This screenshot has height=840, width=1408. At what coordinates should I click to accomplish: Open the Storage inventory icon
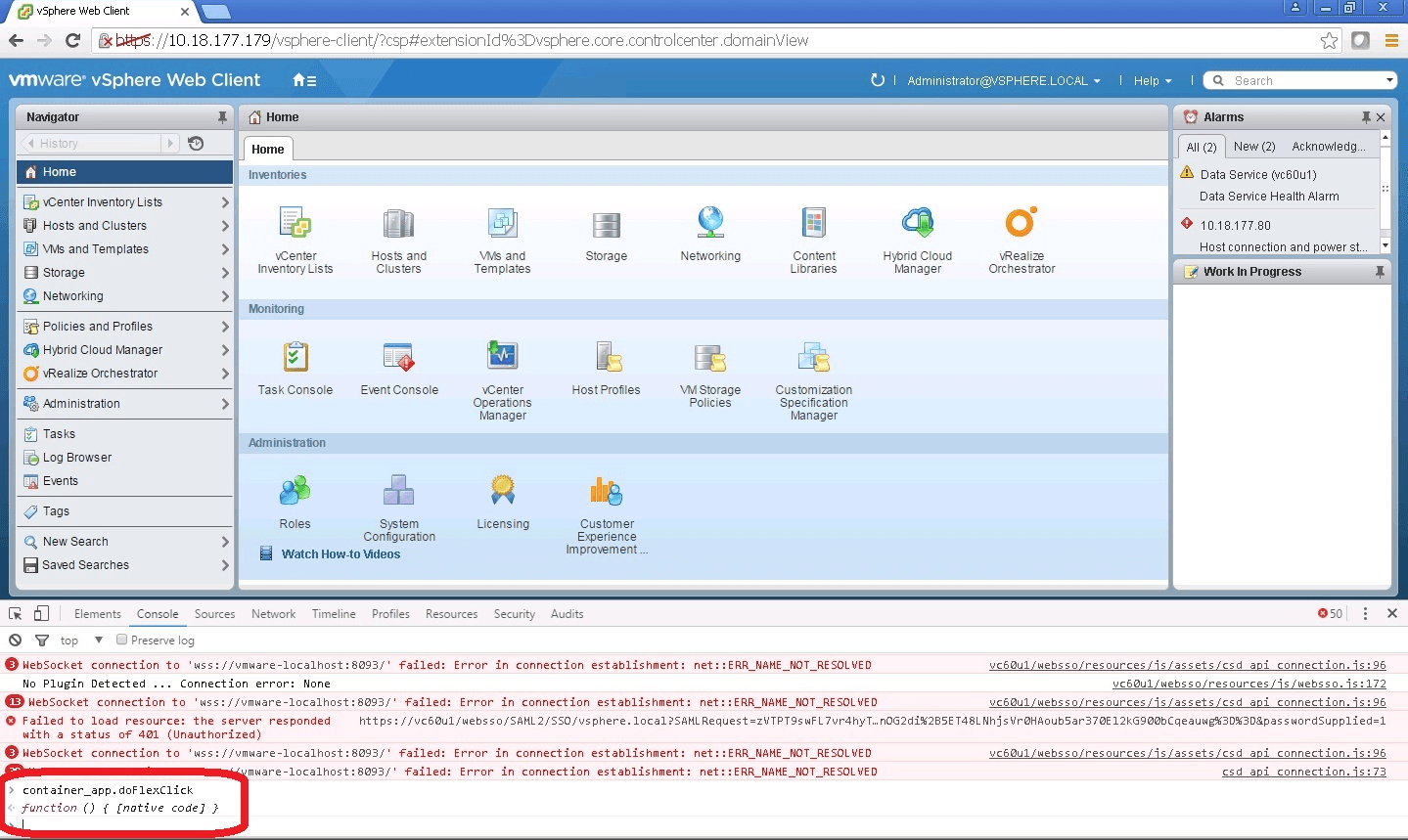(606, 230)
